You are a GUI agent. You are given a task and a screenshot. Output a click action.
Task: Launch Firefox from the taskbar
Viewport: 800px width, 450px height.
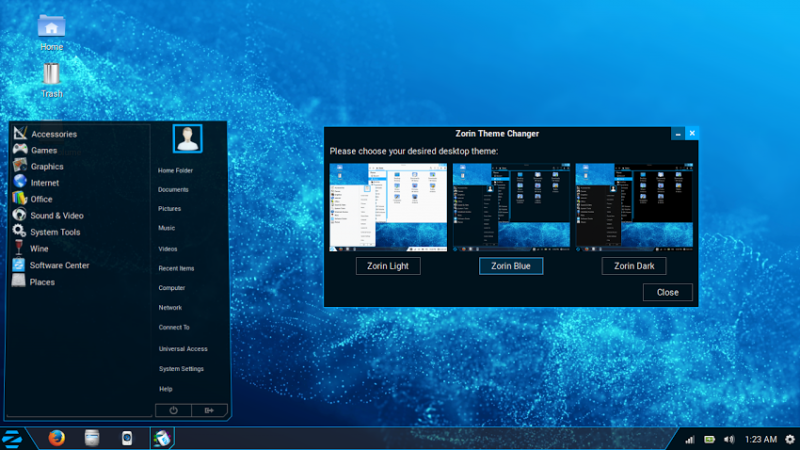[57, 438]
